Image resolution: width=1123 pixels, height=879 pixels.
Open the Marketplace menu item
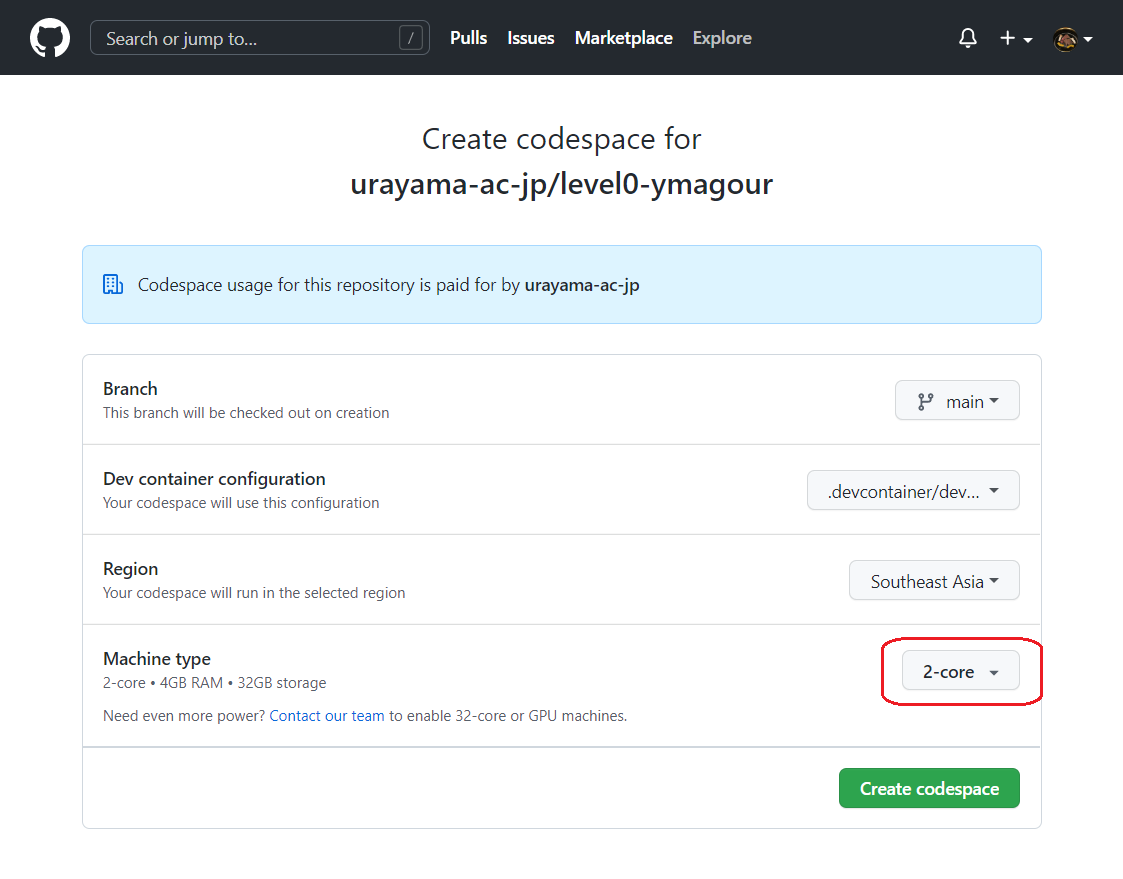coord(623,38)
